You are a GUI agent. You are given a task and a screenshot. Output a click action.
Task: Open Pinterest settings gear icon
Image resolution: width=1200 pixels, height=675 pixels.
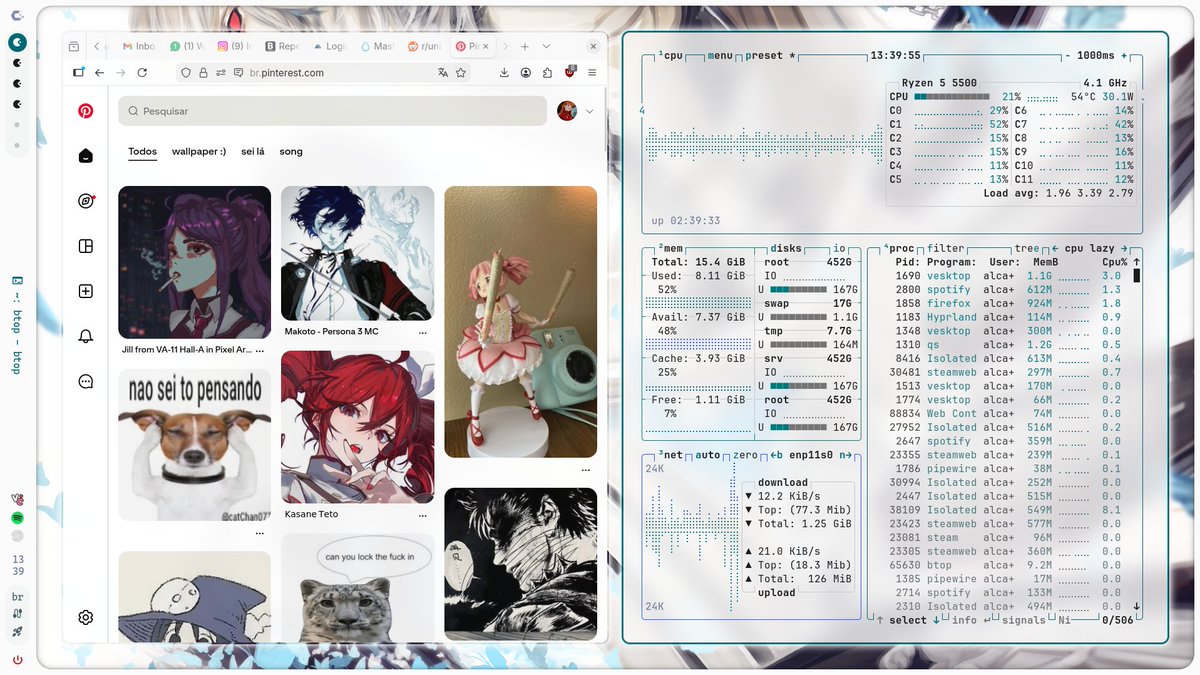point(86,618)
